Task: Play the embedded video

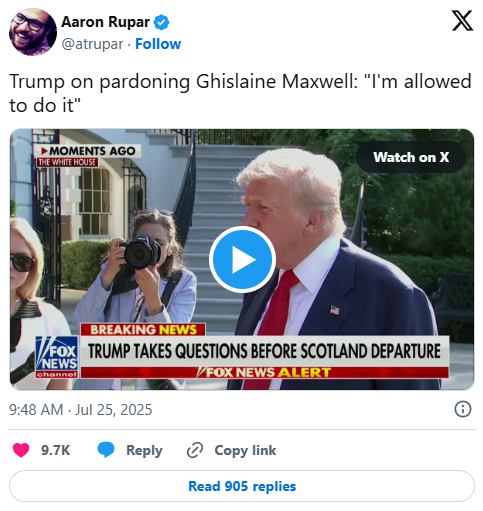Action: [x=242, y=259]
